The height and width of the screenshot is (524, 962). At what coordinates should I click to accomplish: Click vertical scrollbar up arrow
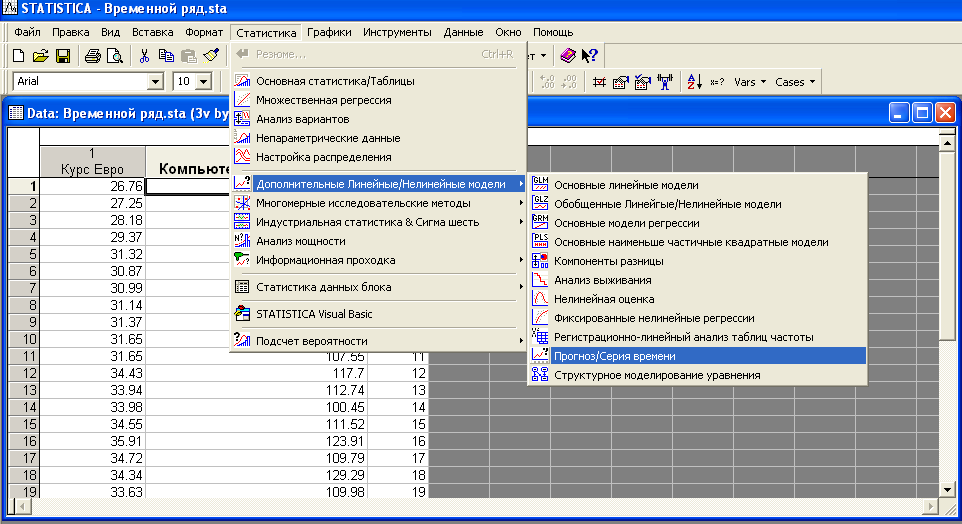click(x=947, y=143)
